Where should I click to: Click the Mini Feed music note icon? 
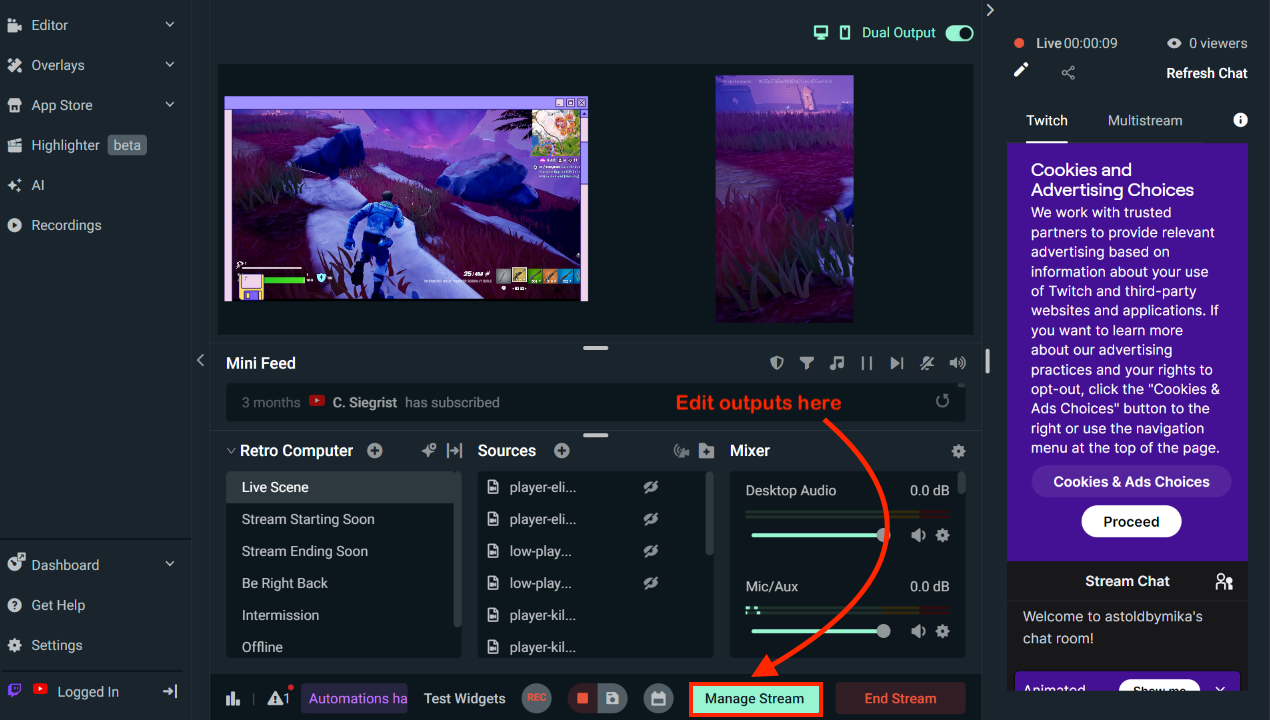pos(837,363)
